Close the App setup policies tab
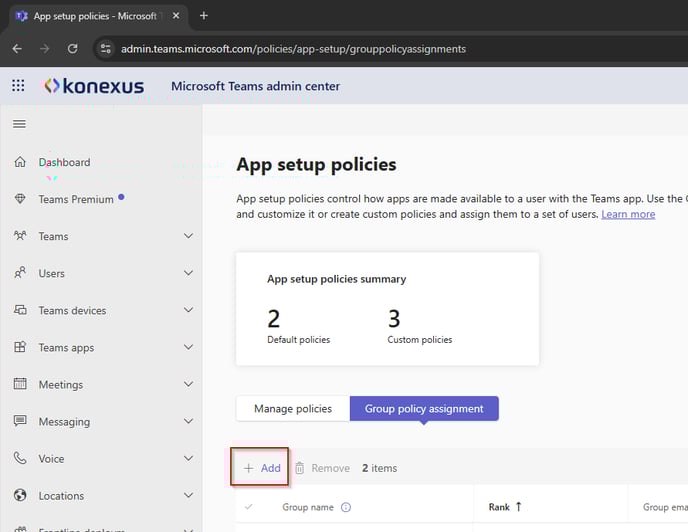This screenshot has height=532, width=688. coord(176,16)
